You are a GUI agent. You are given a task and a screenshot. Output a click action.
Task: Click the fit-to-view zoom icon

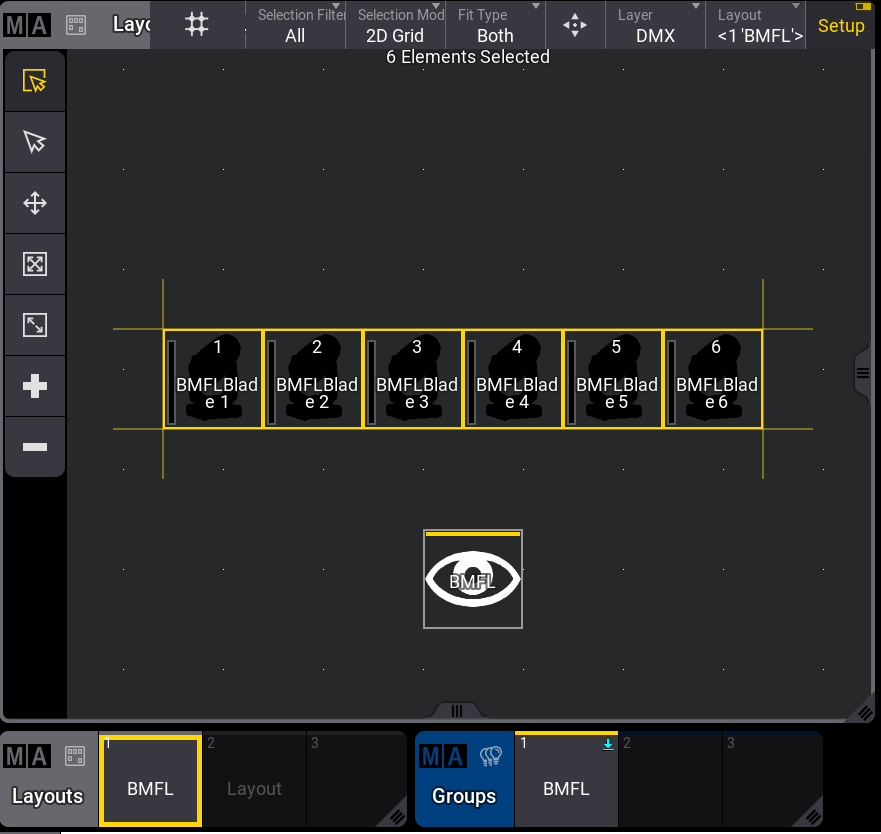[x=35, y=264]
